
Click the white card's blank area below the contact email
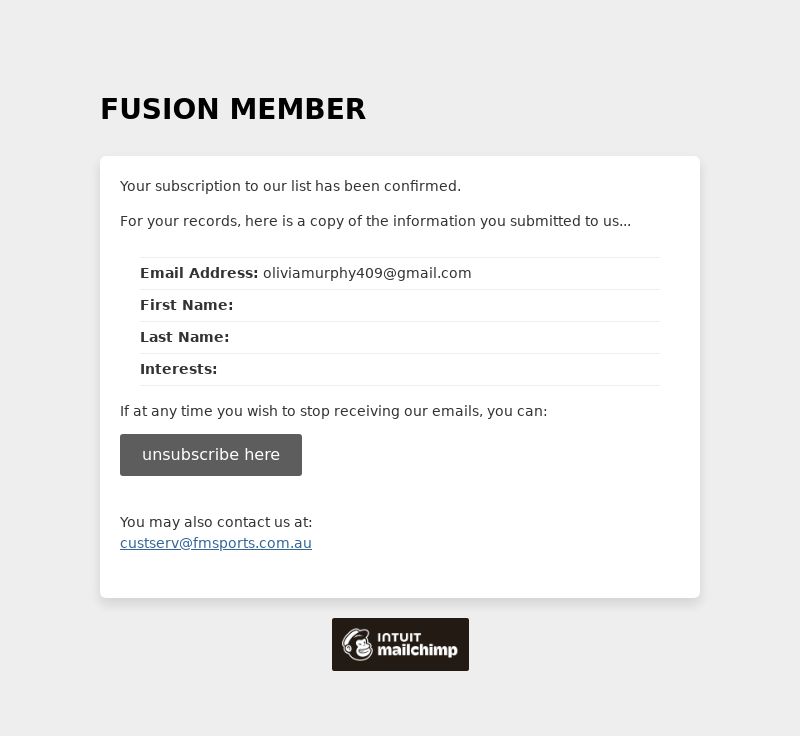point(400,575)
